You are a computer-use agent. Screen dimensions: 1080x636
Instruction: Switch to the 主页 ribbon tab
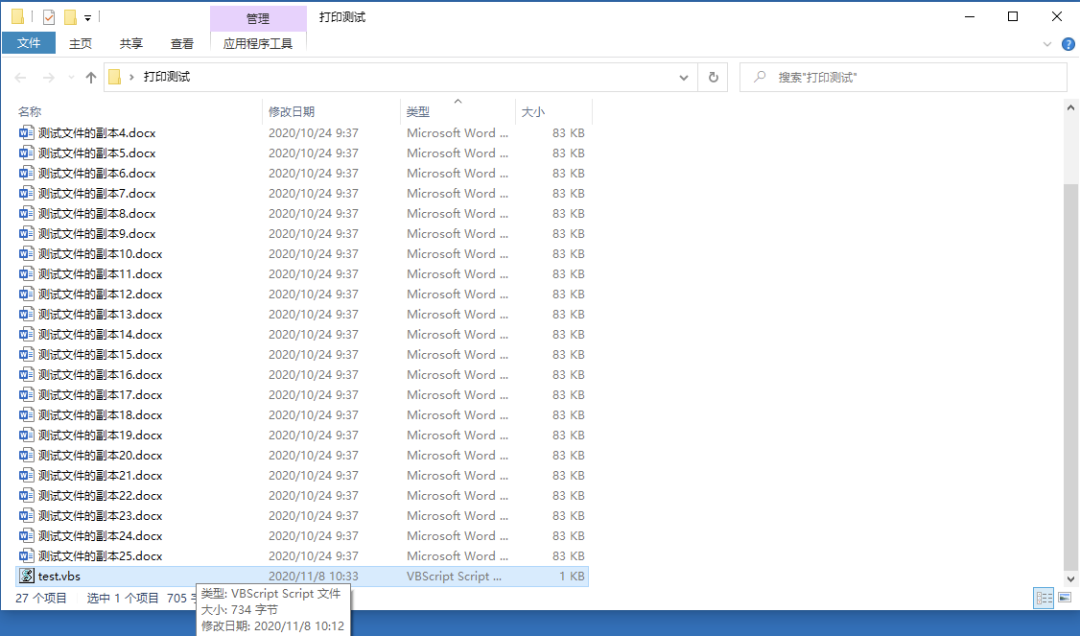coord(80,43)
